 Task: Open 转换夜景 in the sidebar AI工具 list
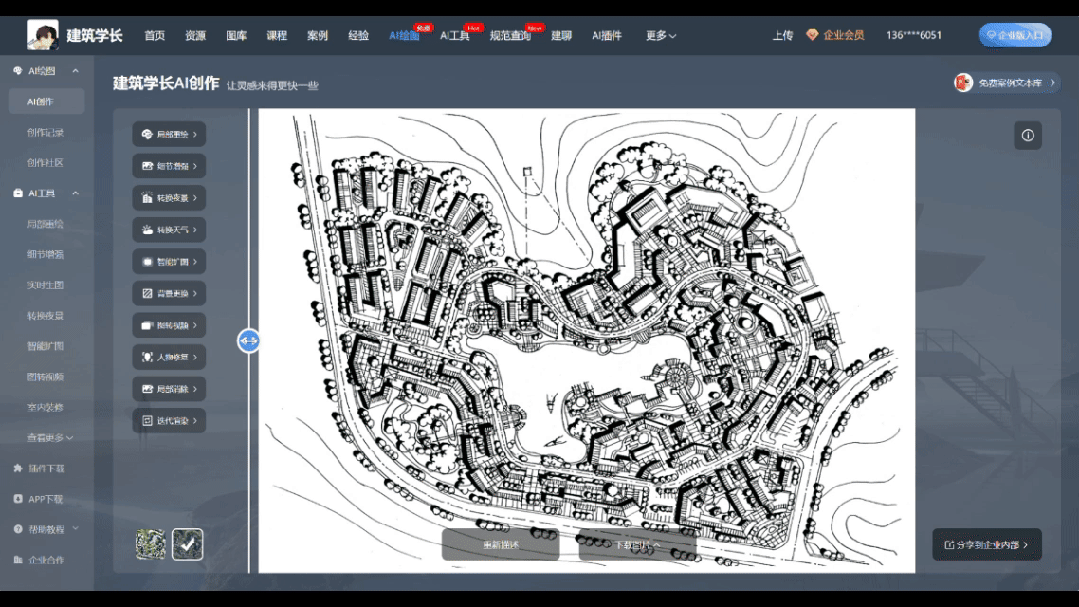[45, 315]
